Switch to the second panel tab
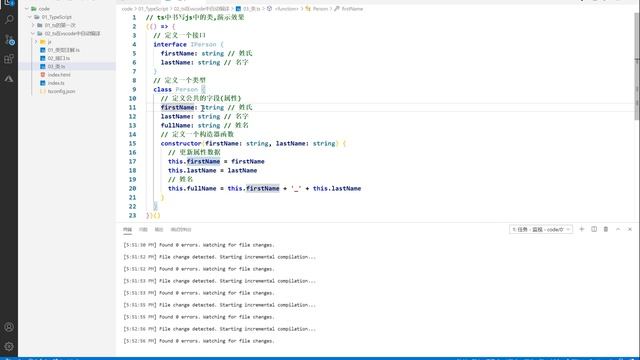 (143, 229)
